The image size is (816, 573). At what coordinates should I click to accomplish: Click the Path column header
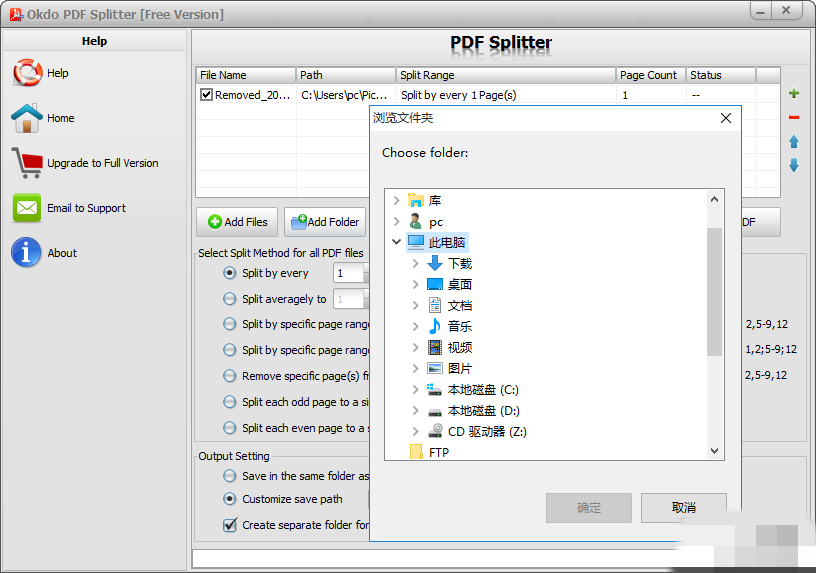coord(346,75)
